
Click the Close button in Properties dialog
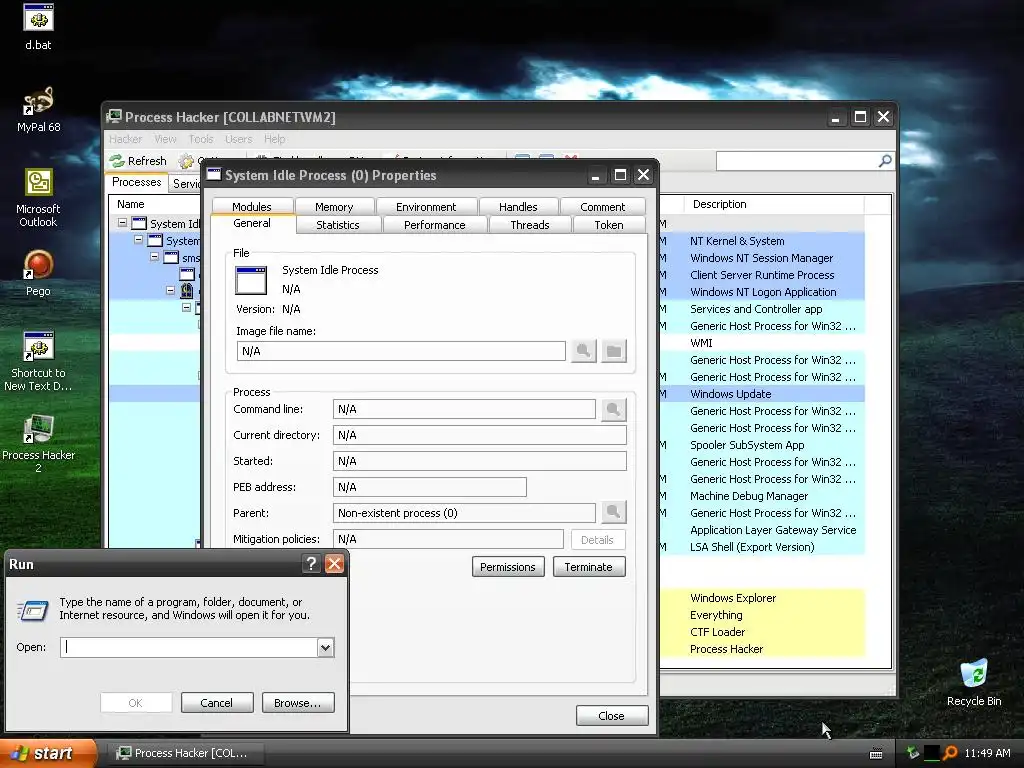coord(612,716)
